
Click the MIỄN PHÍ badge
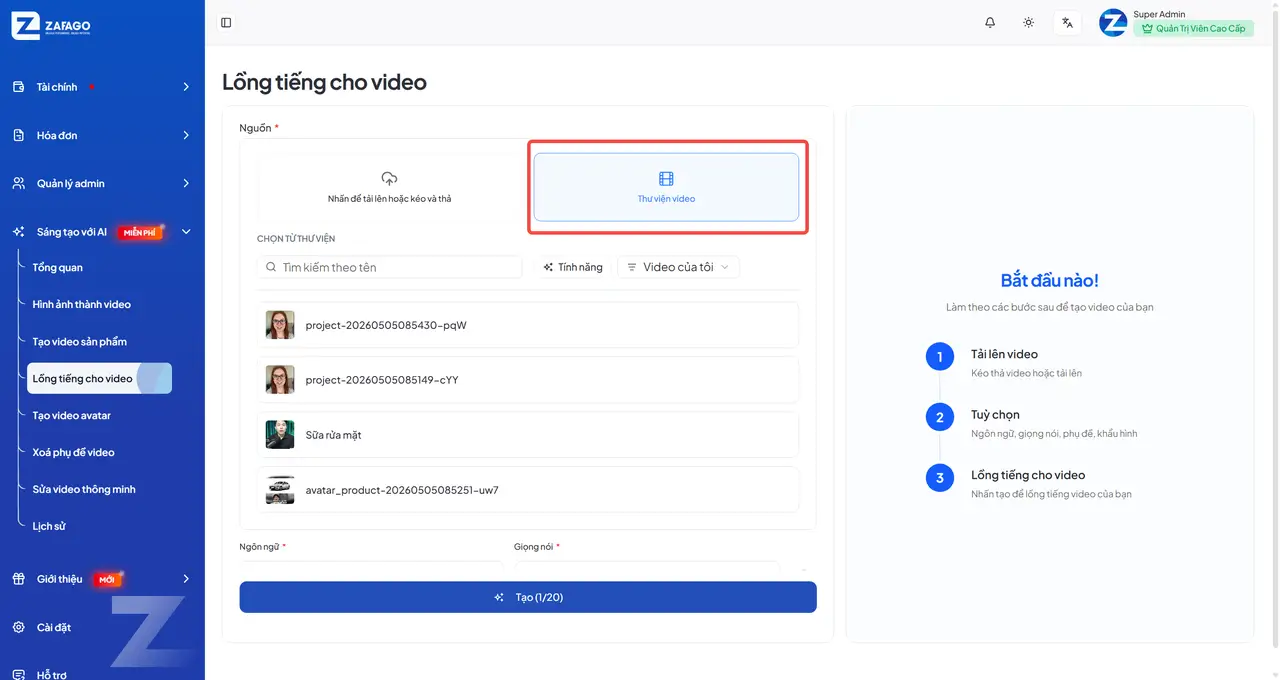pyautogui.click(x=140, y=232)
